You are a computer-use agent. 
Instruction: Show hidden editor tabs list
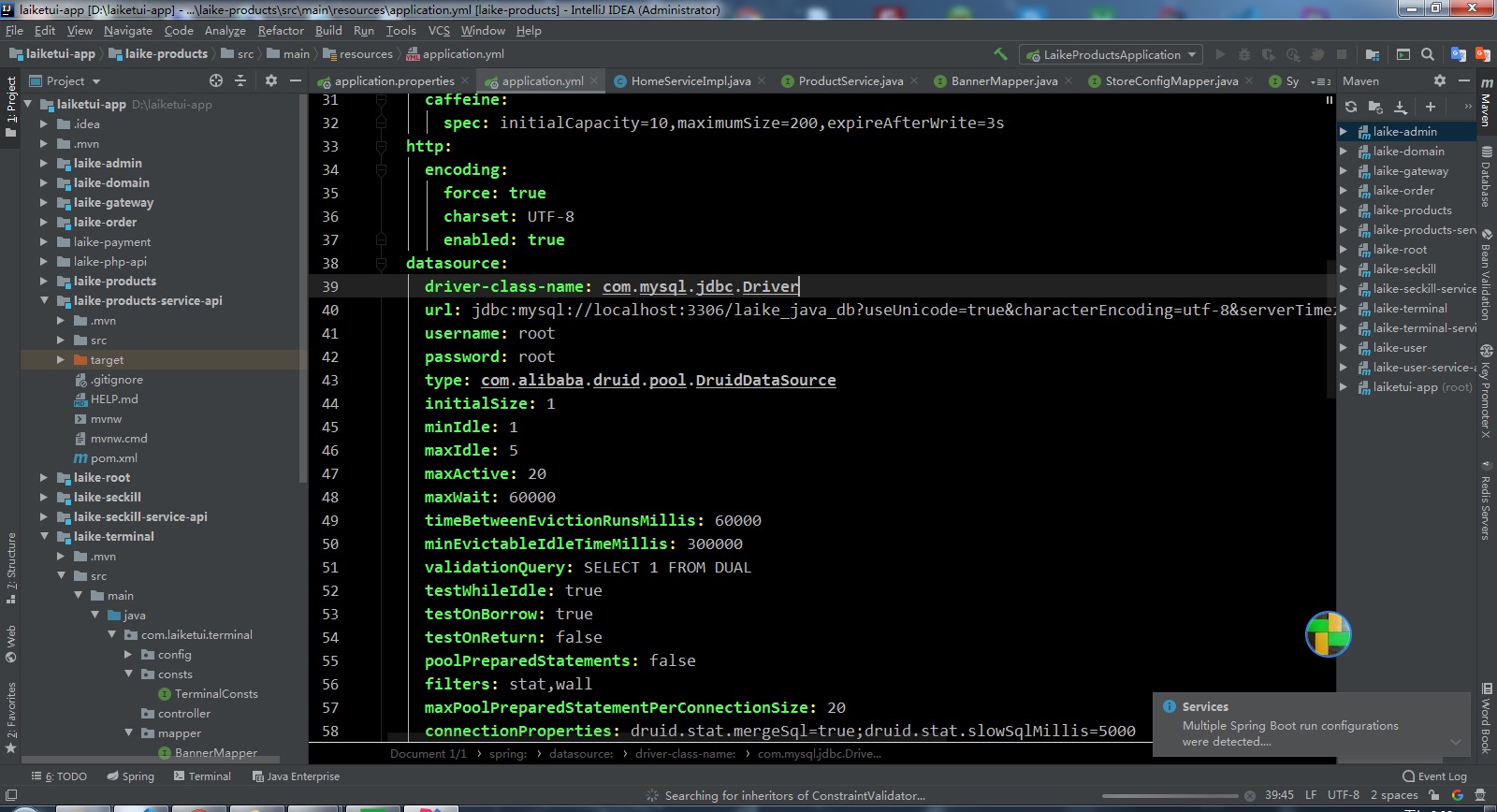click(x=1320, y=81)
